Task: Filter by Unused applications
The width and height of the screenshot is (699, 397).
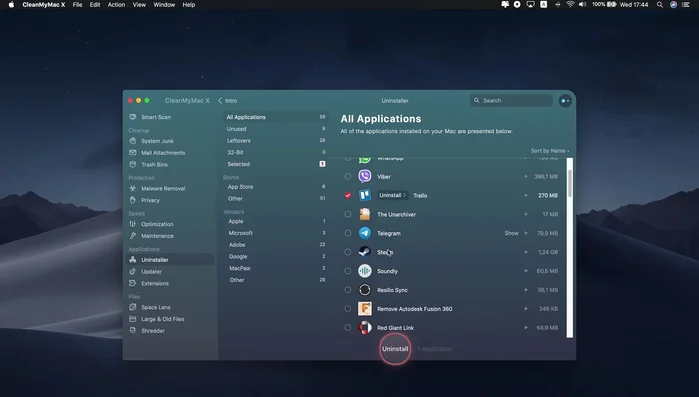Action: tap(275, 129)
